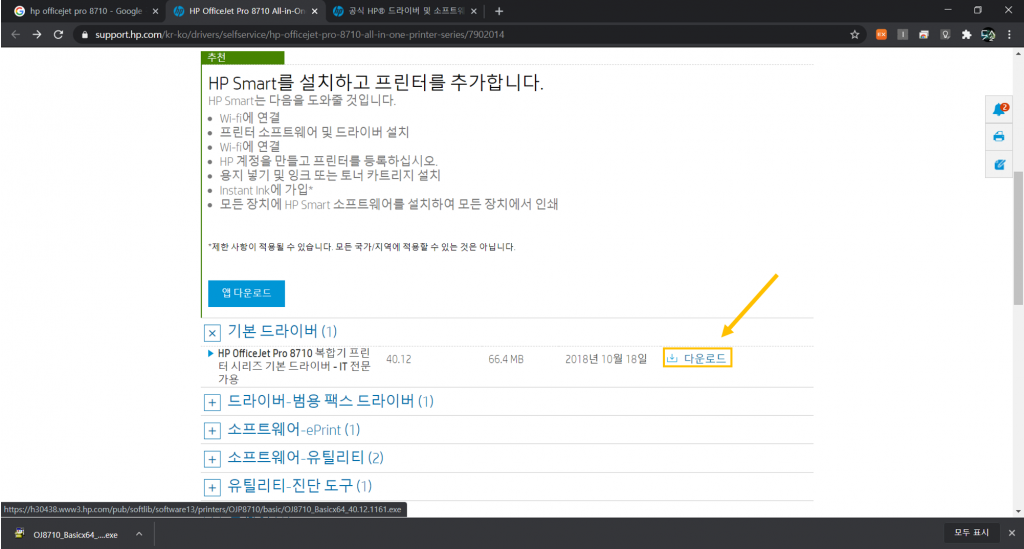Image resolution: width=1024 pixels, height=549 pixels.
Task: Click the 모두 표시 button in downloads bar
Action: click(x=970, y=534)
